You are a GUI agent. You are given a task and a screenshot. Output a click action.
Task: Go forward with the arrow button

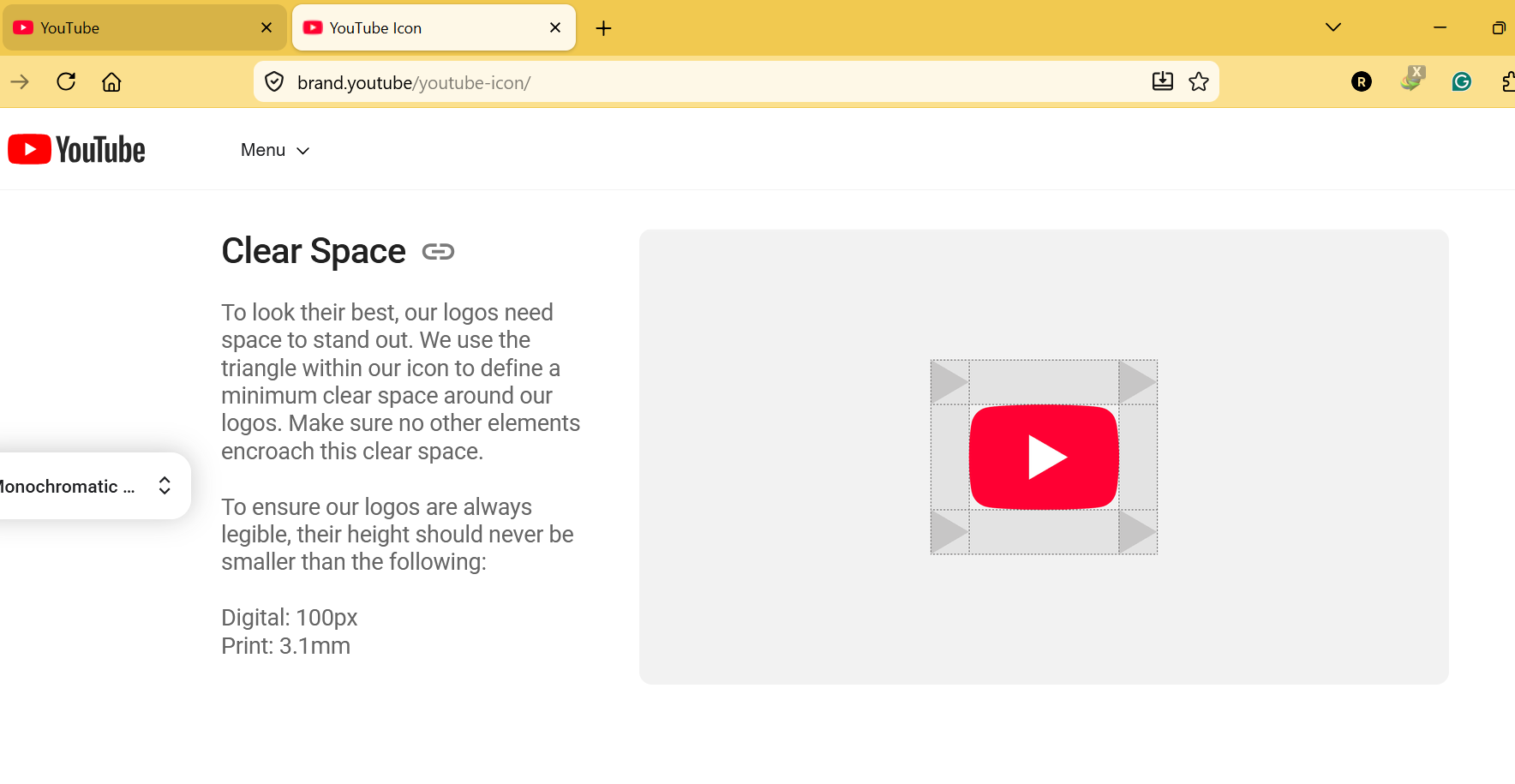click(x=20, y=82)
